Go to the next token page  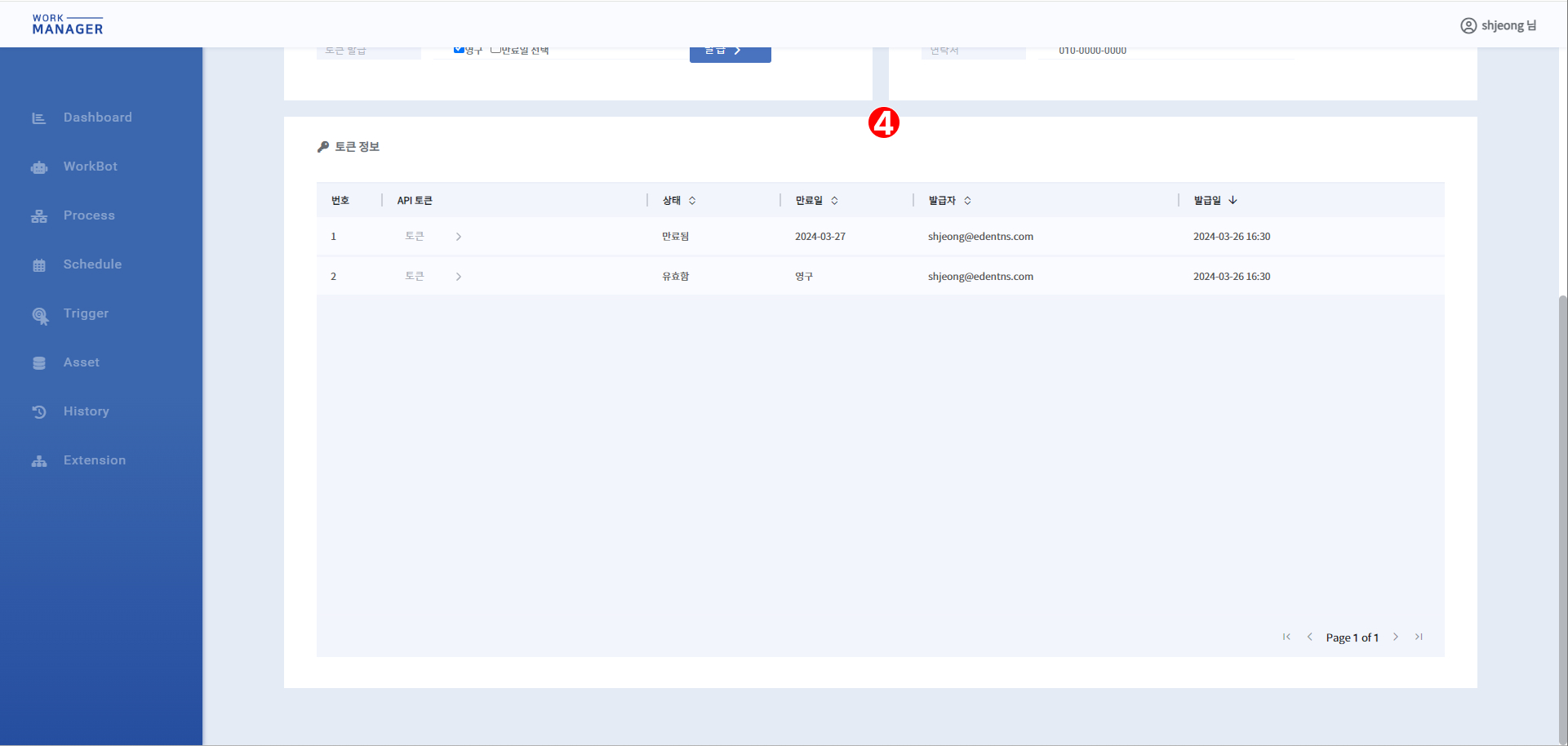(x=1396, y=637)
